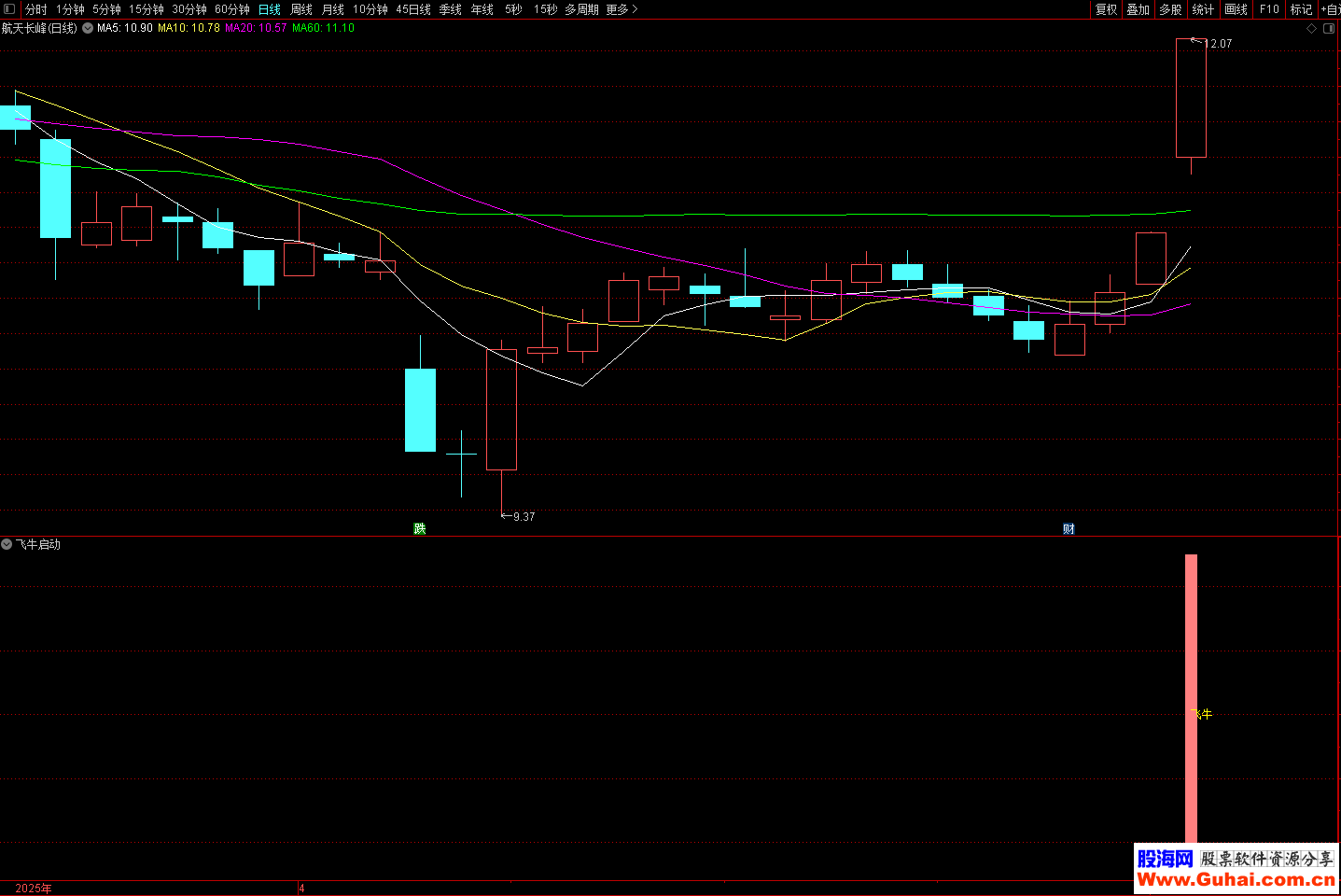Activate the 画线 drawing tools
This screenshot has width=1341, height=896.
click(x=1236, y=9)
